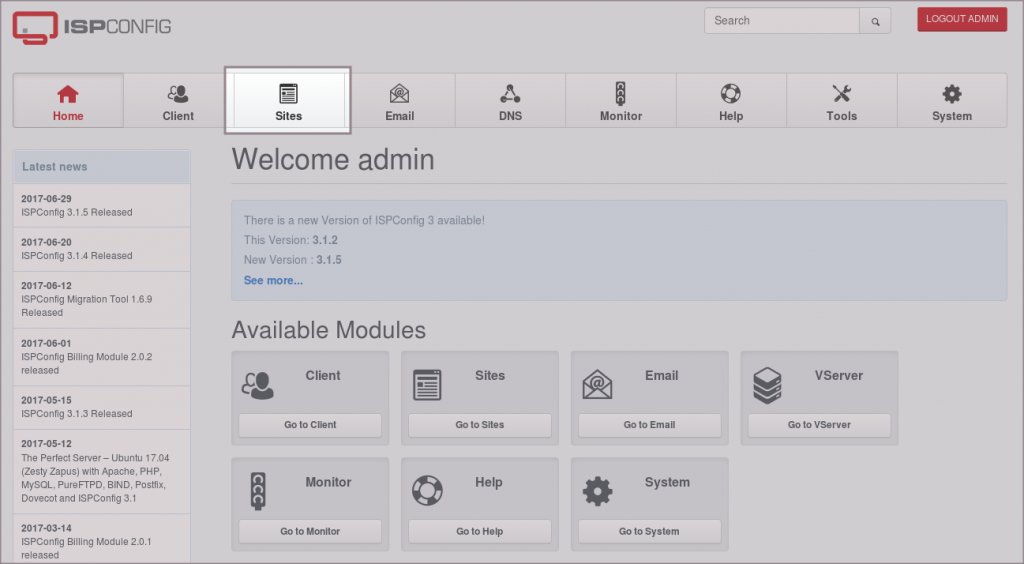This screenshot has width=1024, height=564.
Task: Click the ISPConfig logo
Action: (91, 27)
